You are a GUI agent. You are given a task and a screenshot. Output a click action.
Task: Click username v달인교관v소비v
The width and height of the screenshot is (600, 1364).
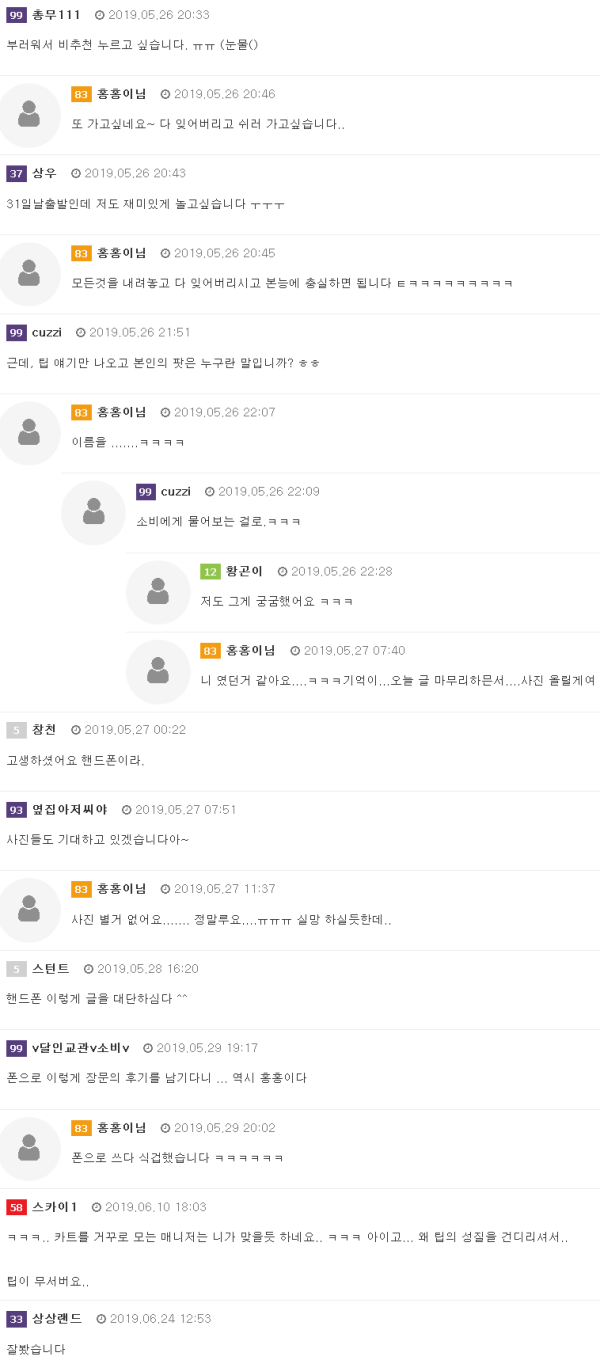(81, 1049)
